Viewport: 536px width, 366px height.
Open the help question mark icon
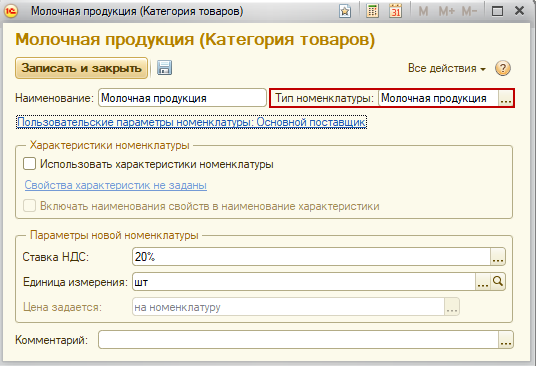pos(502,68)
